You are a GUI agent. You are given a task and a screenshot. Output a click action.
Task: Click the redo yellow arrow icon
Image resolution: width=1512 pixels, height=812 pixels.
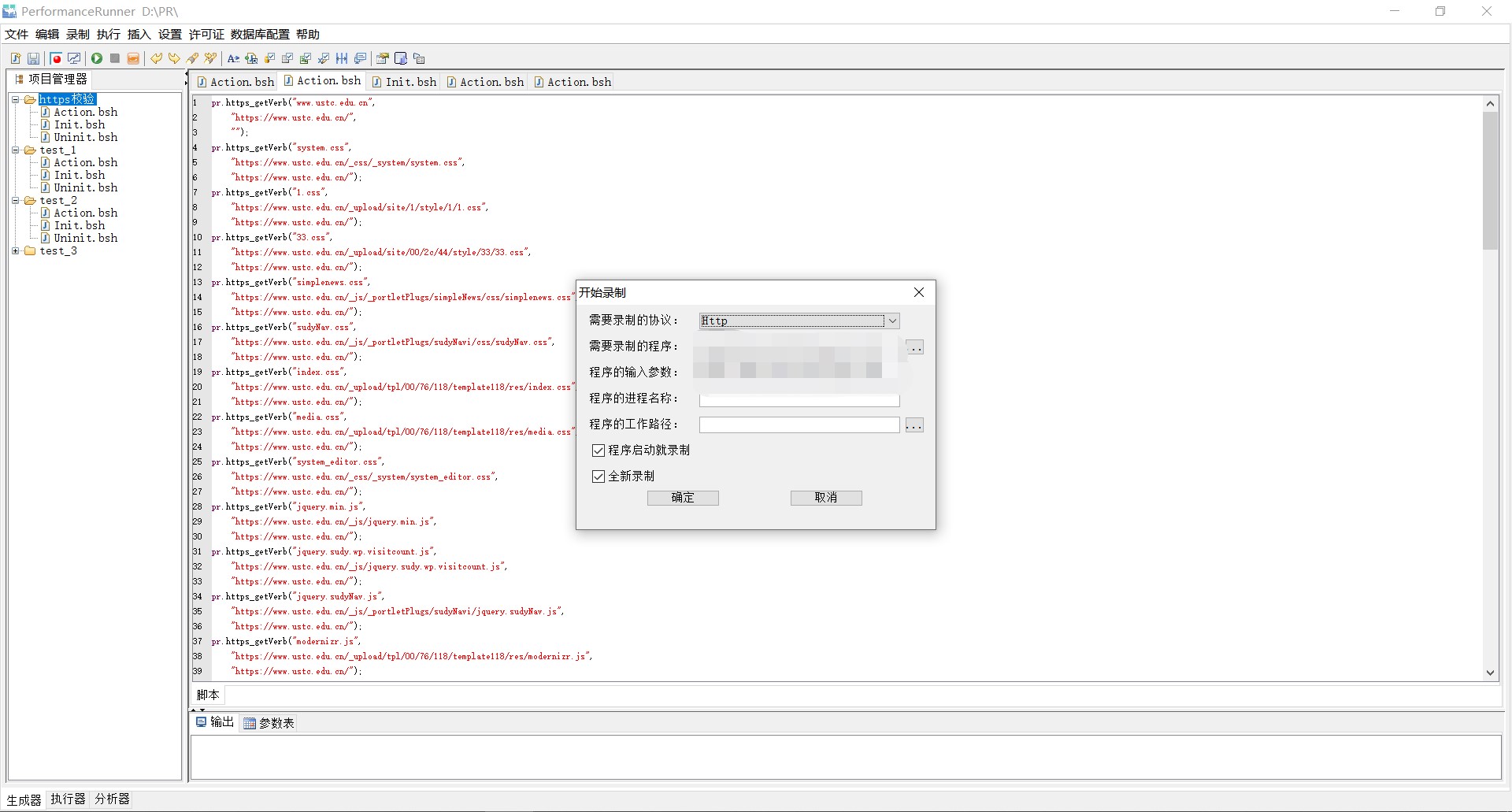click(x=174, y=58)
